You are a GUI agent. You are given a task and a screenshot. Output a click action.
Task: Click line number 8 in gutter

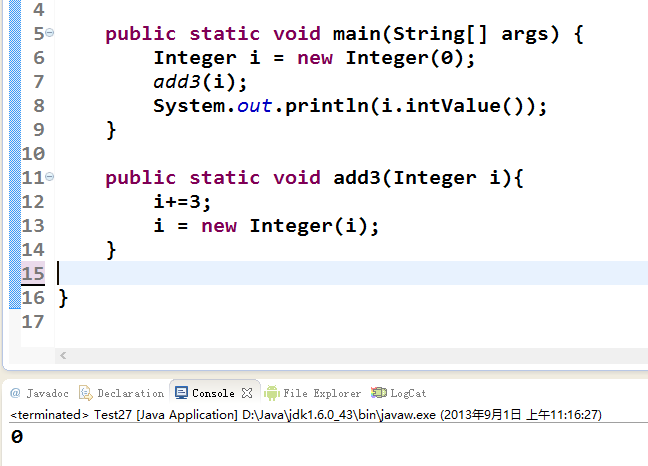pos(38,105)
